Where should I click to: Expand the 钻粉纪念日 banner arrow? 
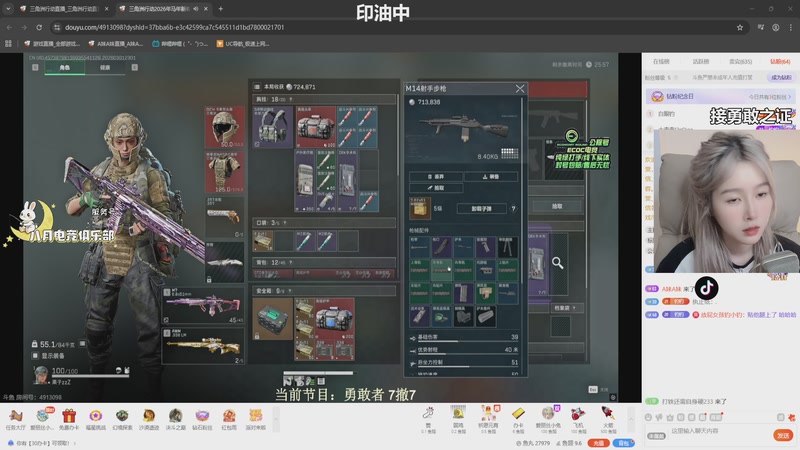pyautogui.click(x=790, y=96)
